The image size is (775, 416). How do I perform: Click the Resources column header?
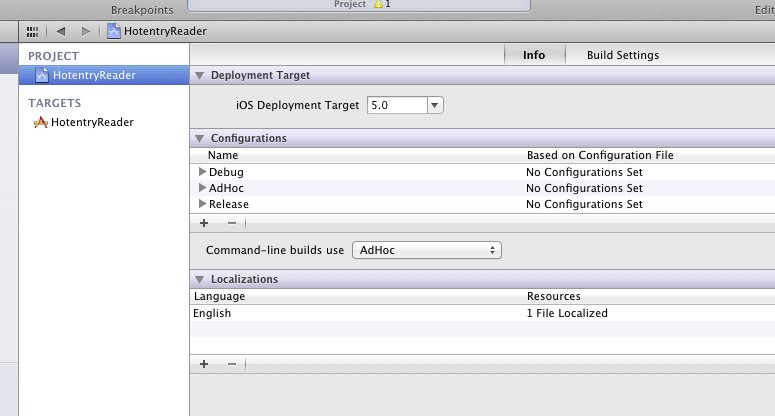point(554,296)
